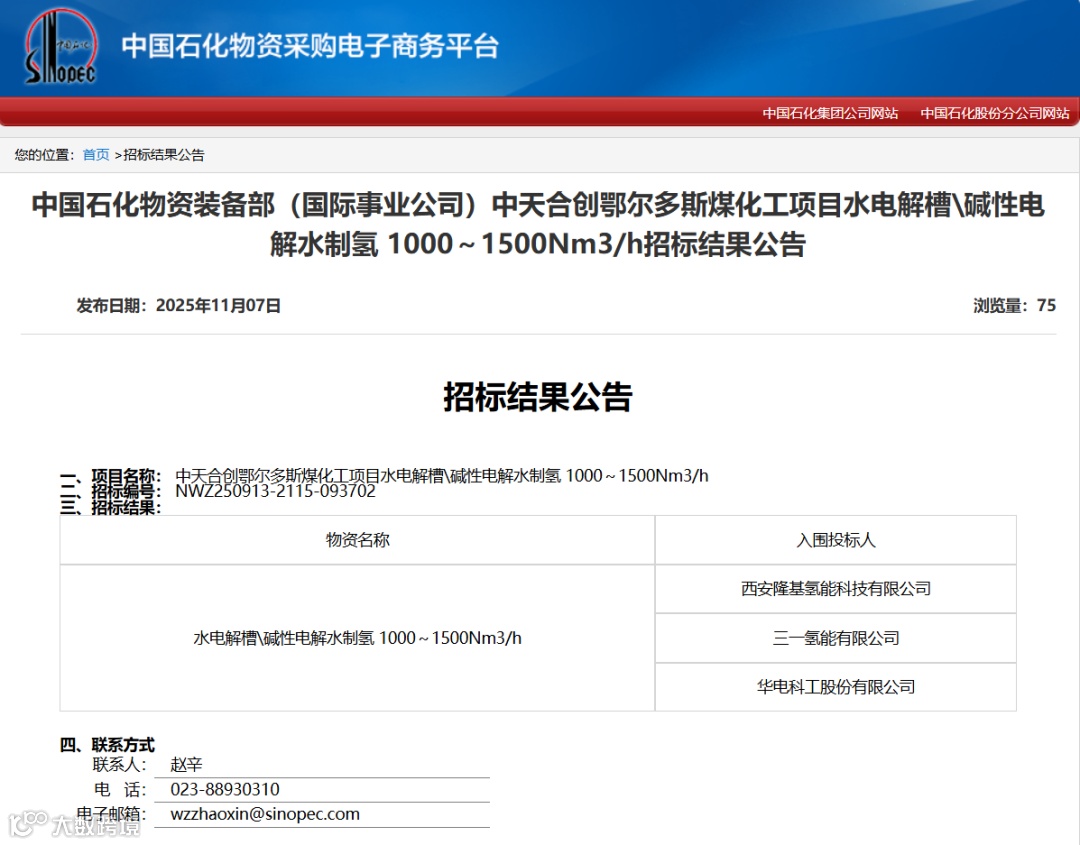Screen dimensions: 1080x845
Task: Click the 中国石化物资采购电子商务平台 header title
Action: point(310,46)
